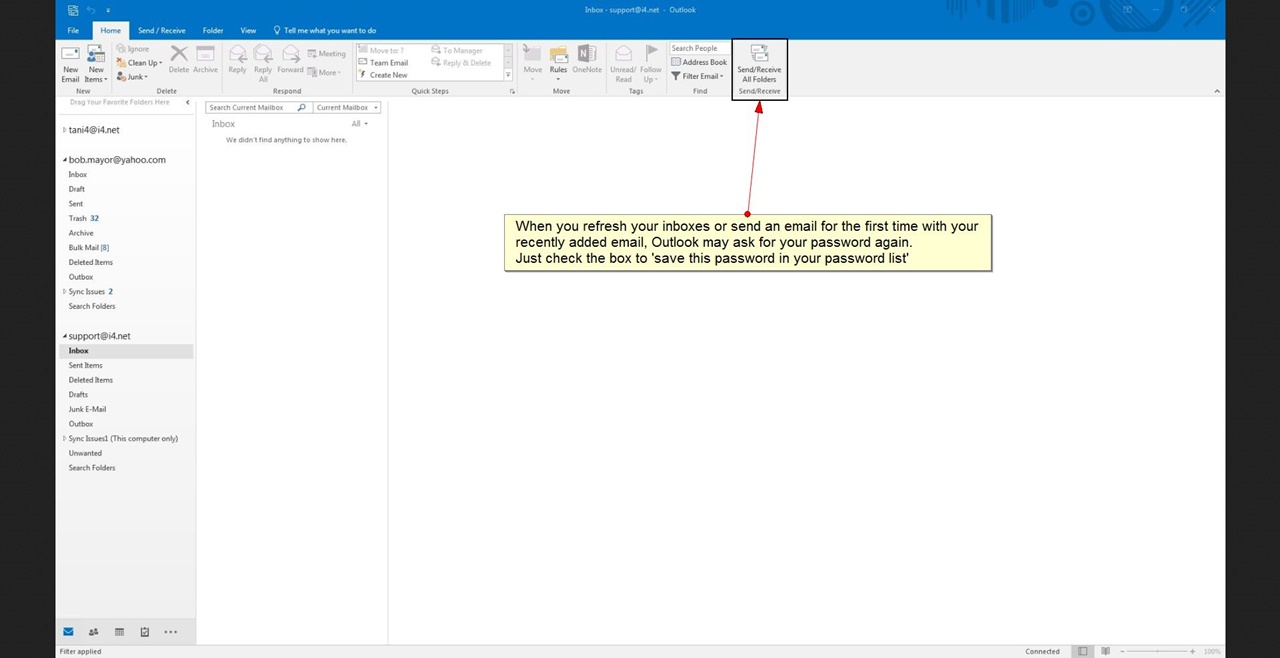Select the Move to: ? quick step
1280x658 pixels.
[381, 50]
